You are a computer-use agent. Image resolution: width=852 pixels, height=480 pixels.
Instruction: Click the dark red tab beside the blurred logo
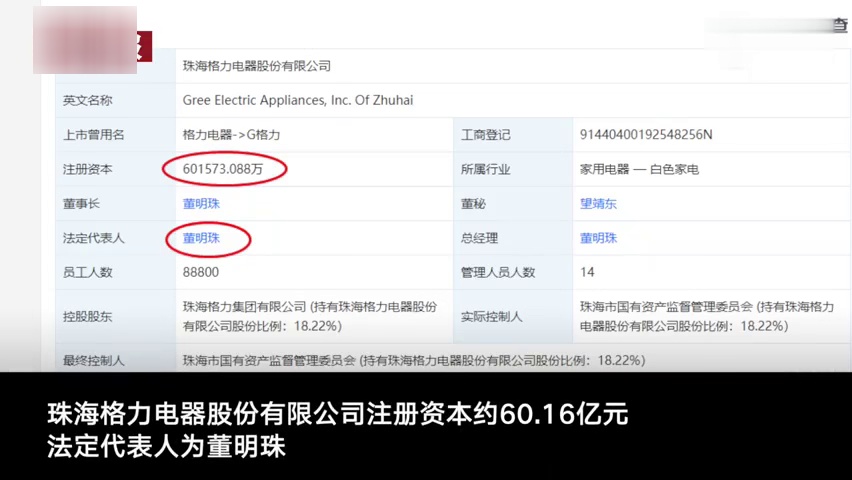144,46
